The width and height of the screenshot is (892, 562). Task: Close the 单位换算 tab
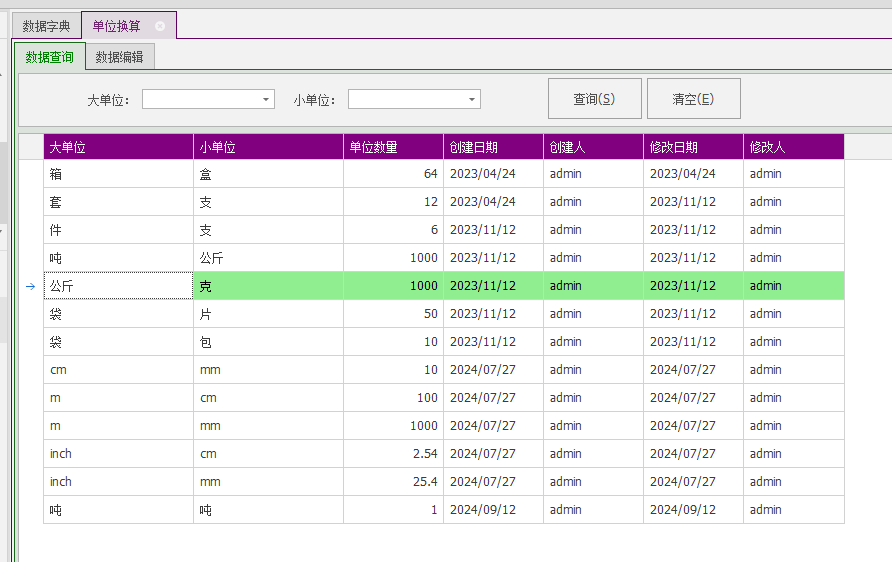(x=160, y=26)
